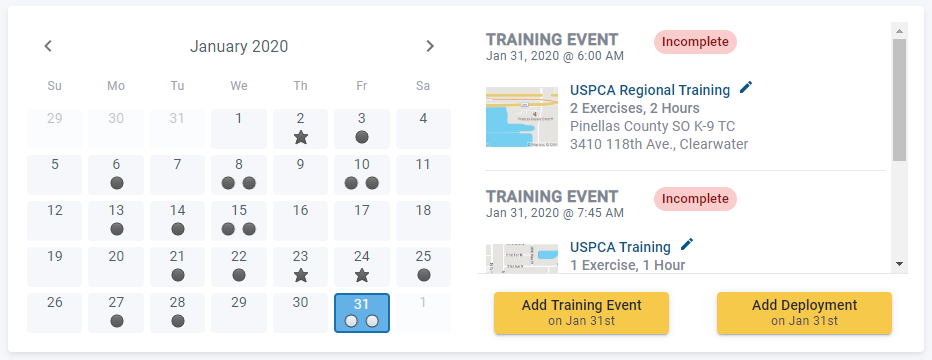Go to previous month with left chevron
Screen dimensions: 932x360
[48, 46]
